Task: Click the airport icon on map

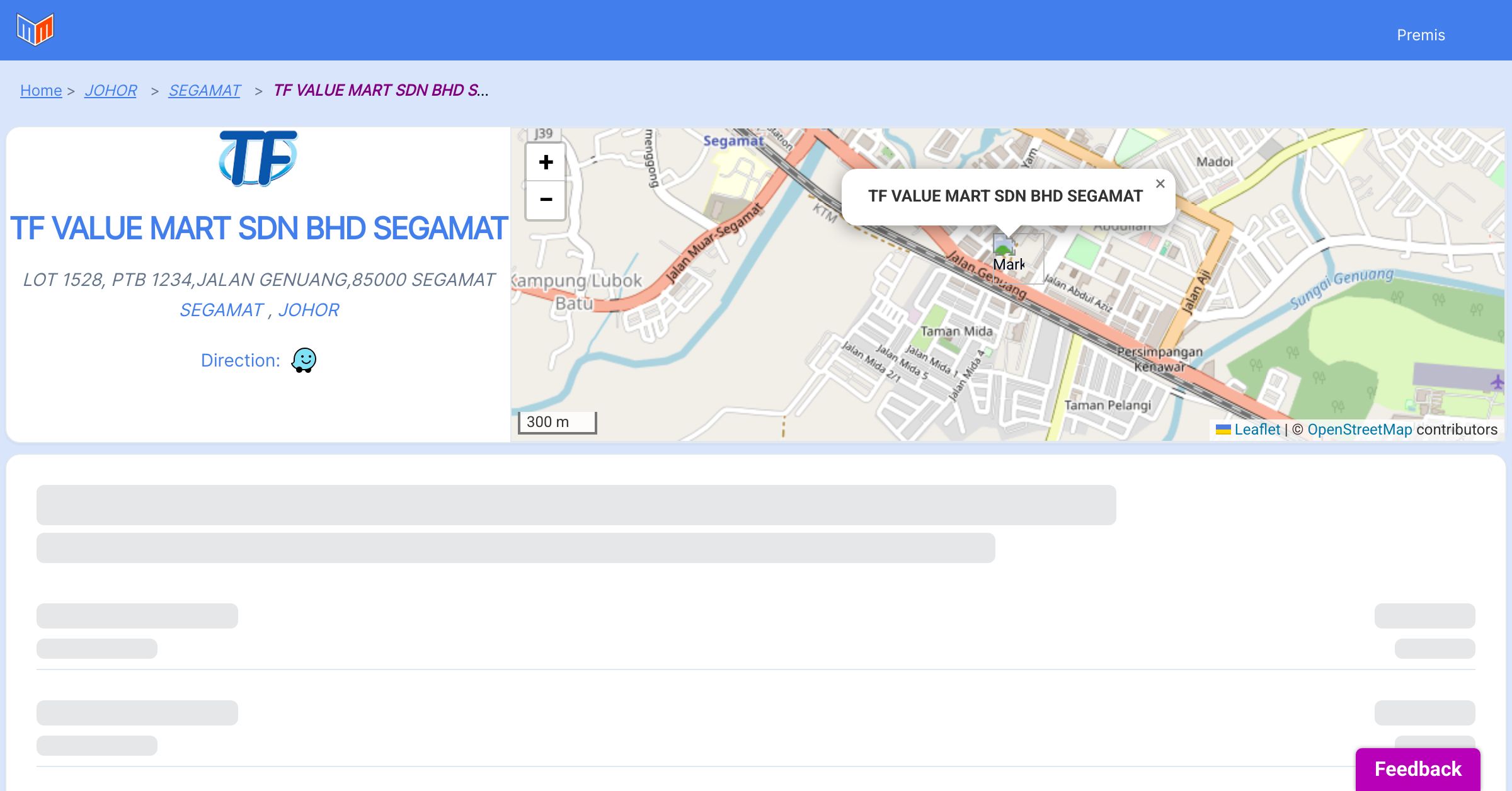Action: pos(1497,382)
